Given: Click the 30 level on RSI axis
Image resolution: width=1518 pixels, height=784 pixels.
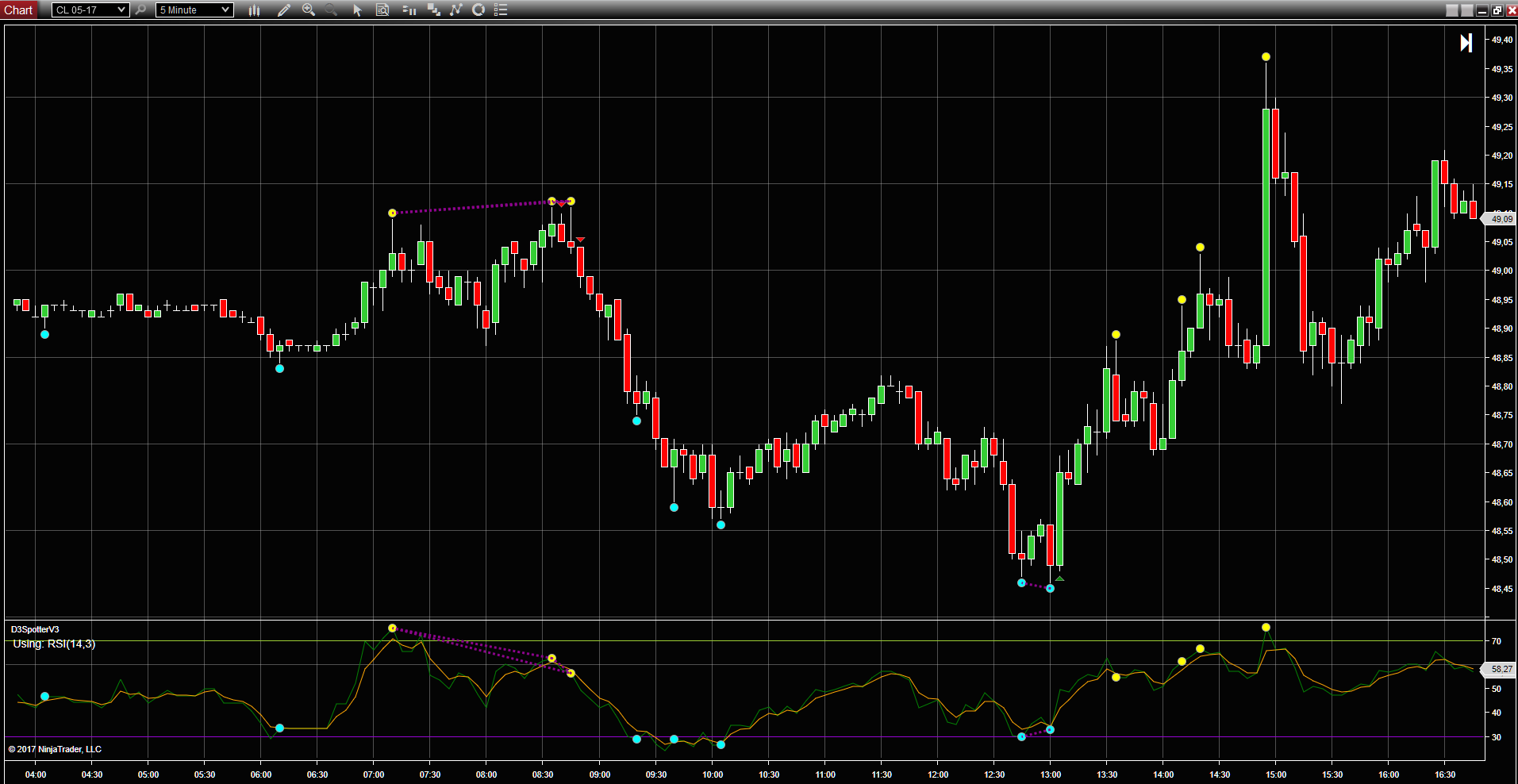Looking at the screenshot, I should [x=1496, y=737].
